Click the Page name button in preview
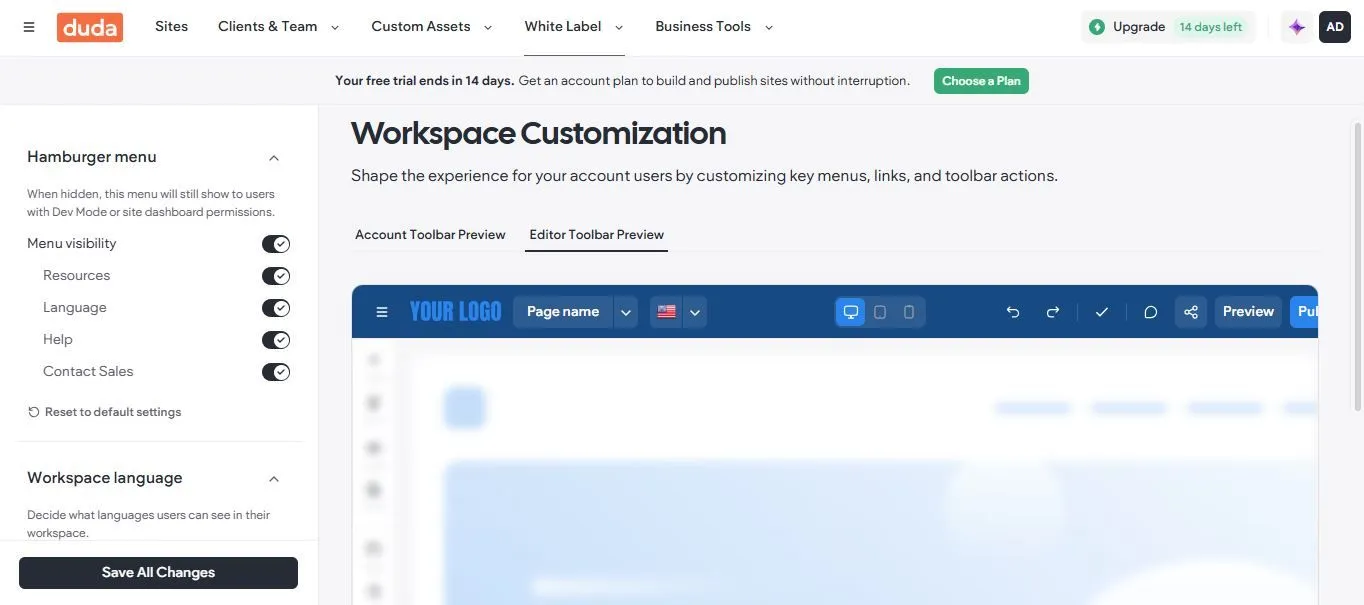Screen dimensions: 1364x605 point(563,312)
